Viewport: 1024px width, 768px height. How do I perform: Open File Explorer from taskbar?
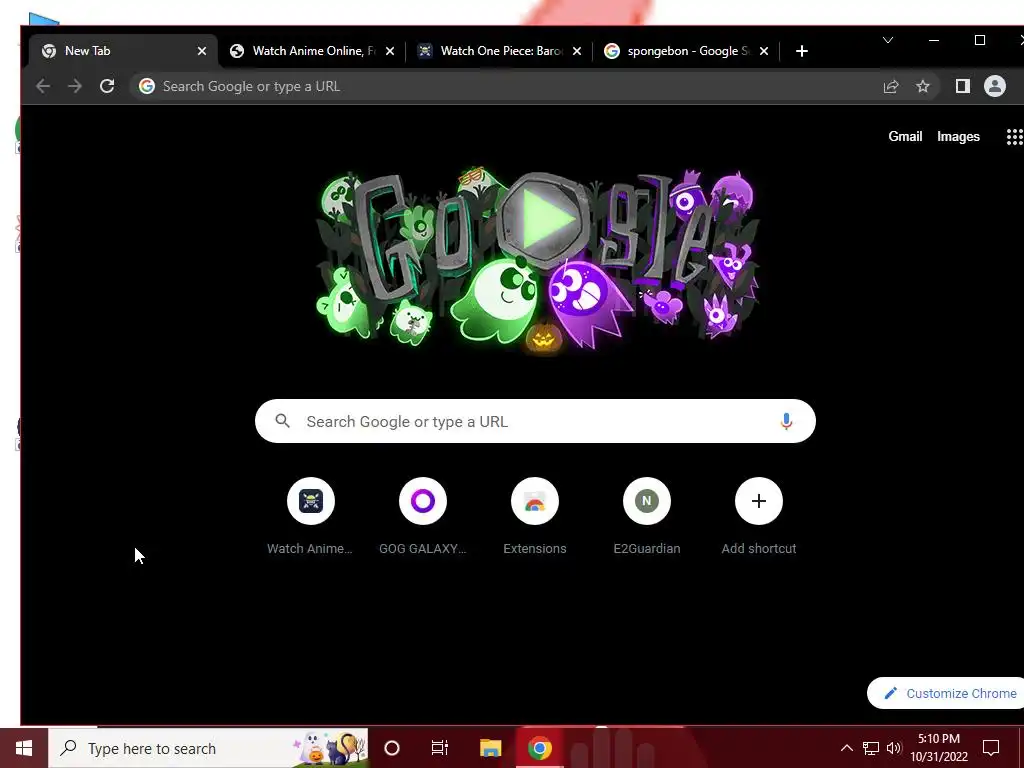tap(490, 748)
